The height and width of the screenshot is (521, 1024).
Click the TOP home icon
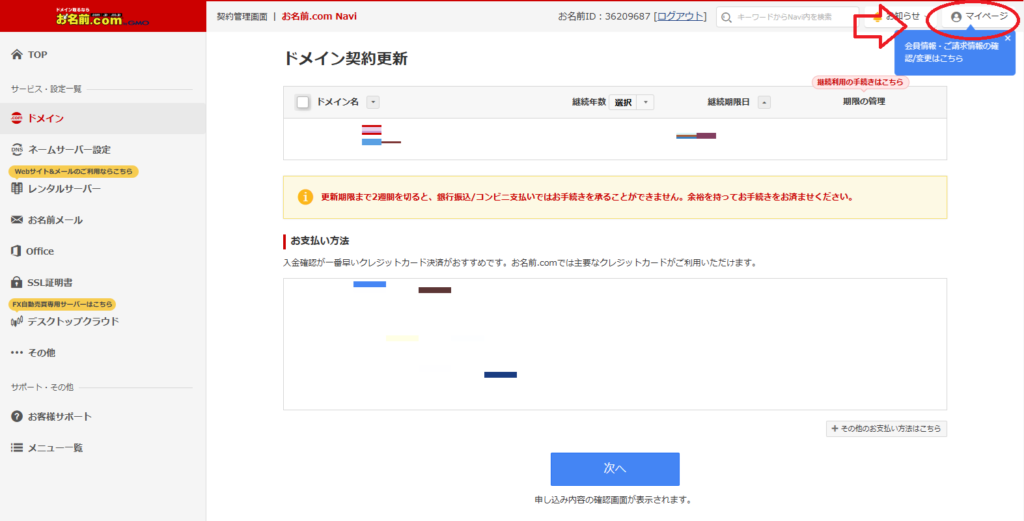17,55
